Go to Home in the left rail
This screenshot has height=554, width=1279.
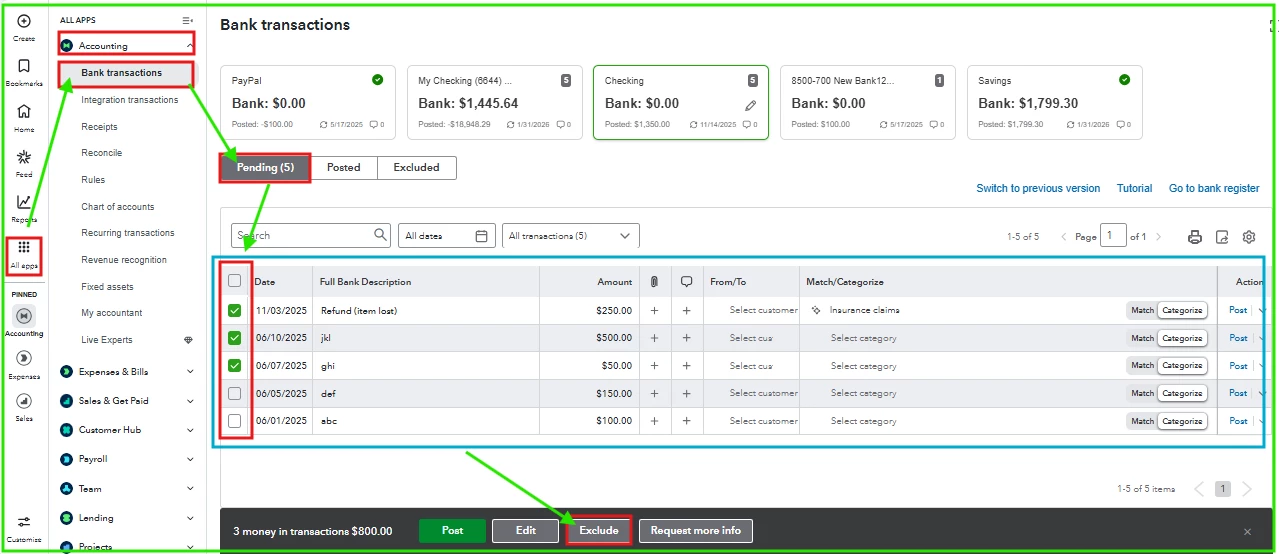[x=24, y=111]
